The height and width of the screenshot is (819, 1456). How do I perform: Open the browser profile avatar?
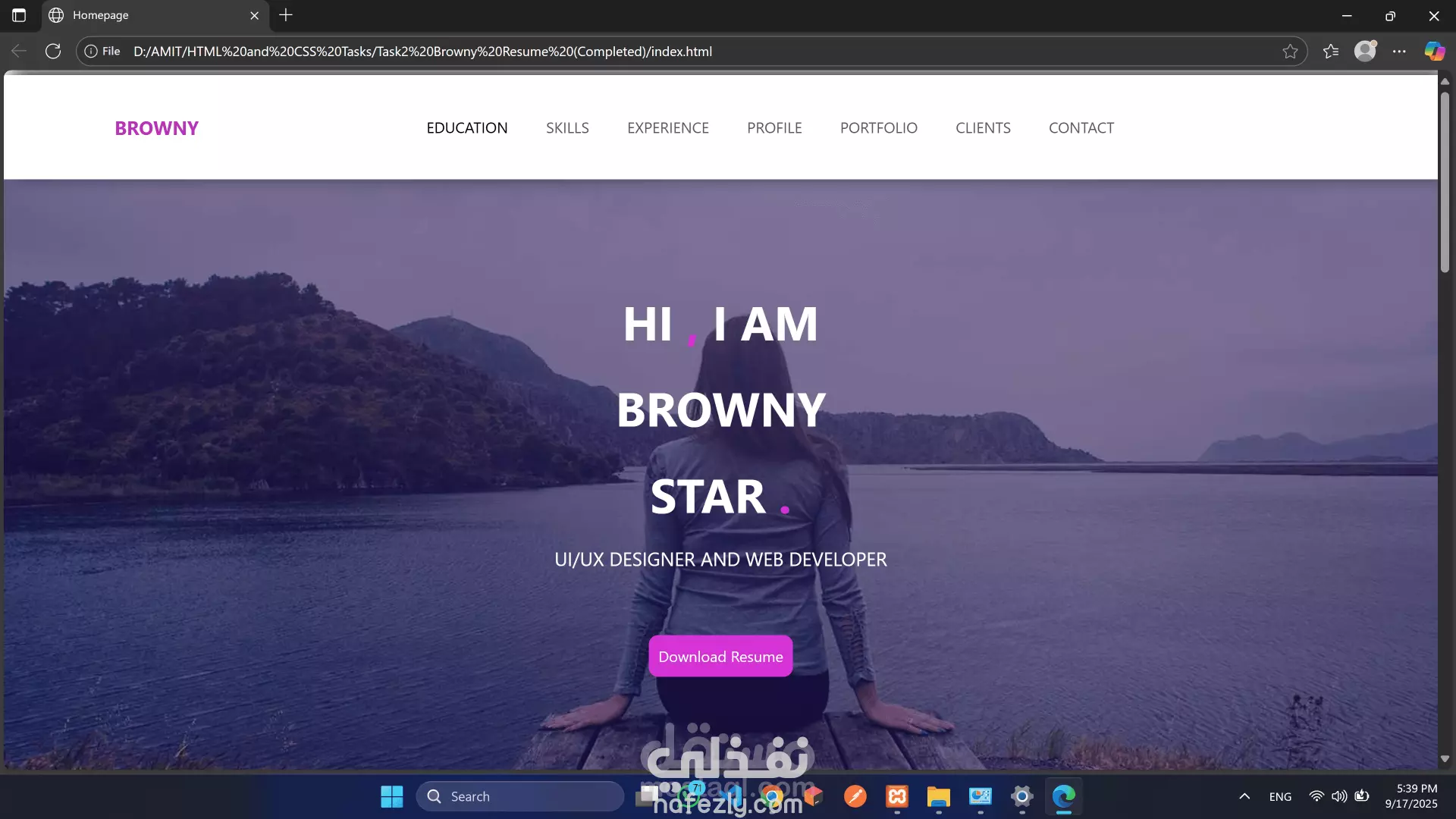pos(1365,51)
